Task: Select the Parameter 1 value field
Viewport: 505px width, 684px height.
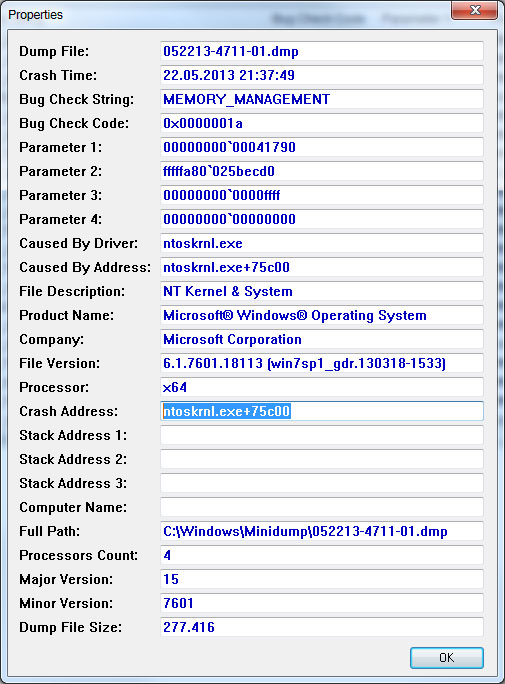Action: (322, 147)
